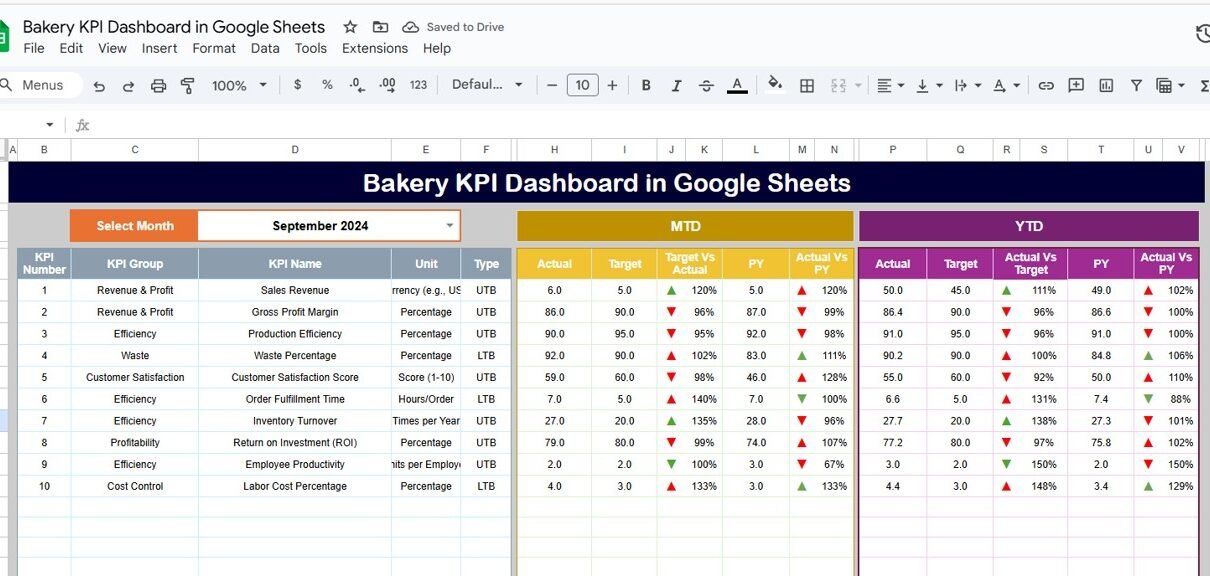Click the Print icon in toolbar
The width and height of the screenshot is (1210, 576).
pyautogui.click(x=158, y=86)
